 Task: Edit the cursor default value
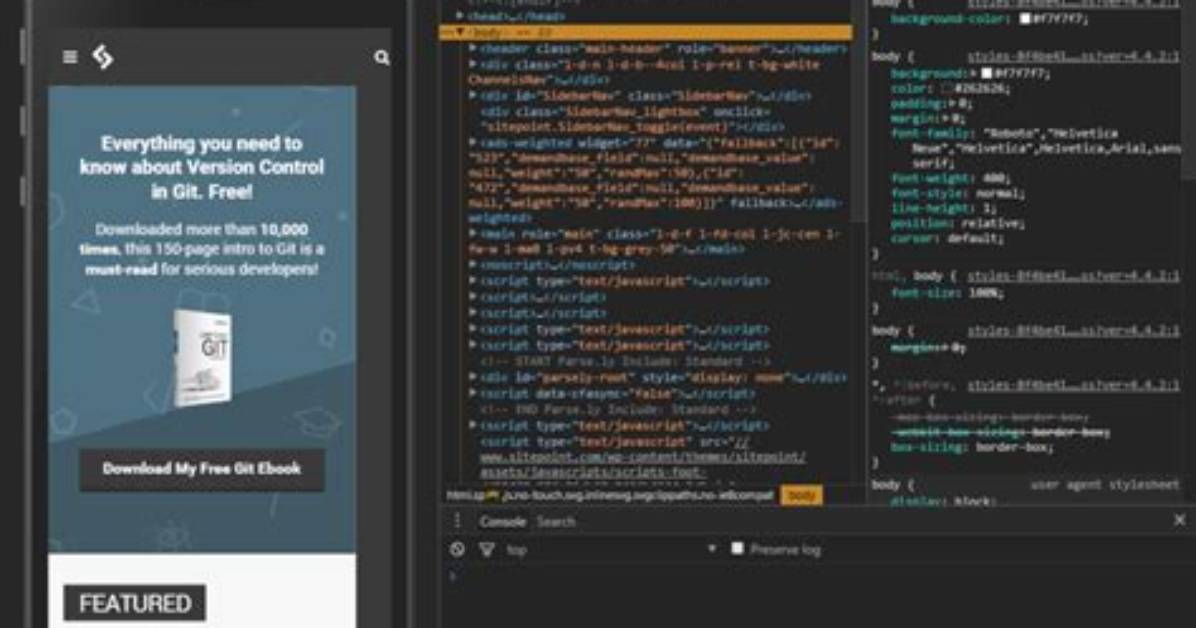point(973,238)
